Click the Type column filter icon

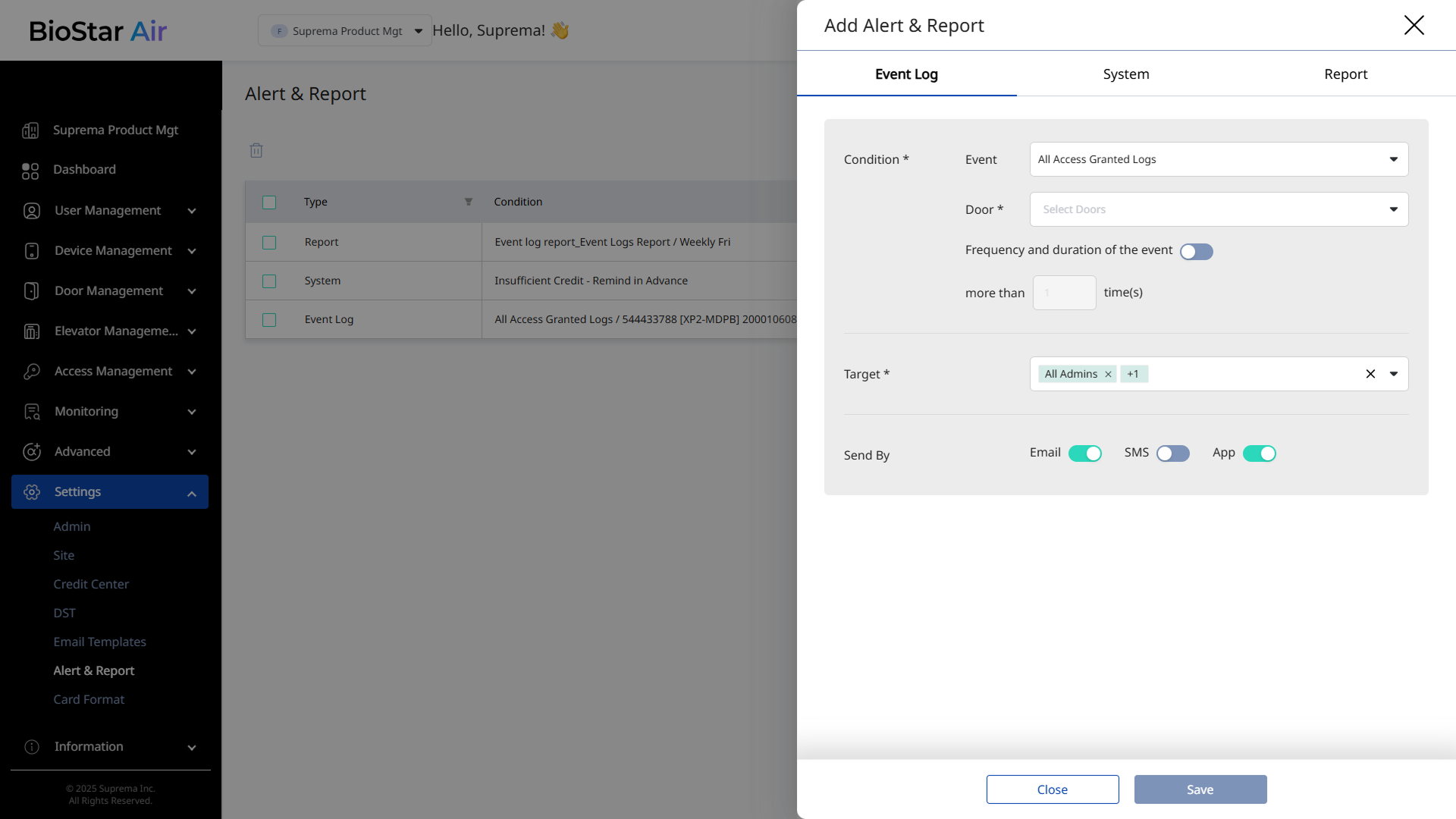click(x=468, y=202)
